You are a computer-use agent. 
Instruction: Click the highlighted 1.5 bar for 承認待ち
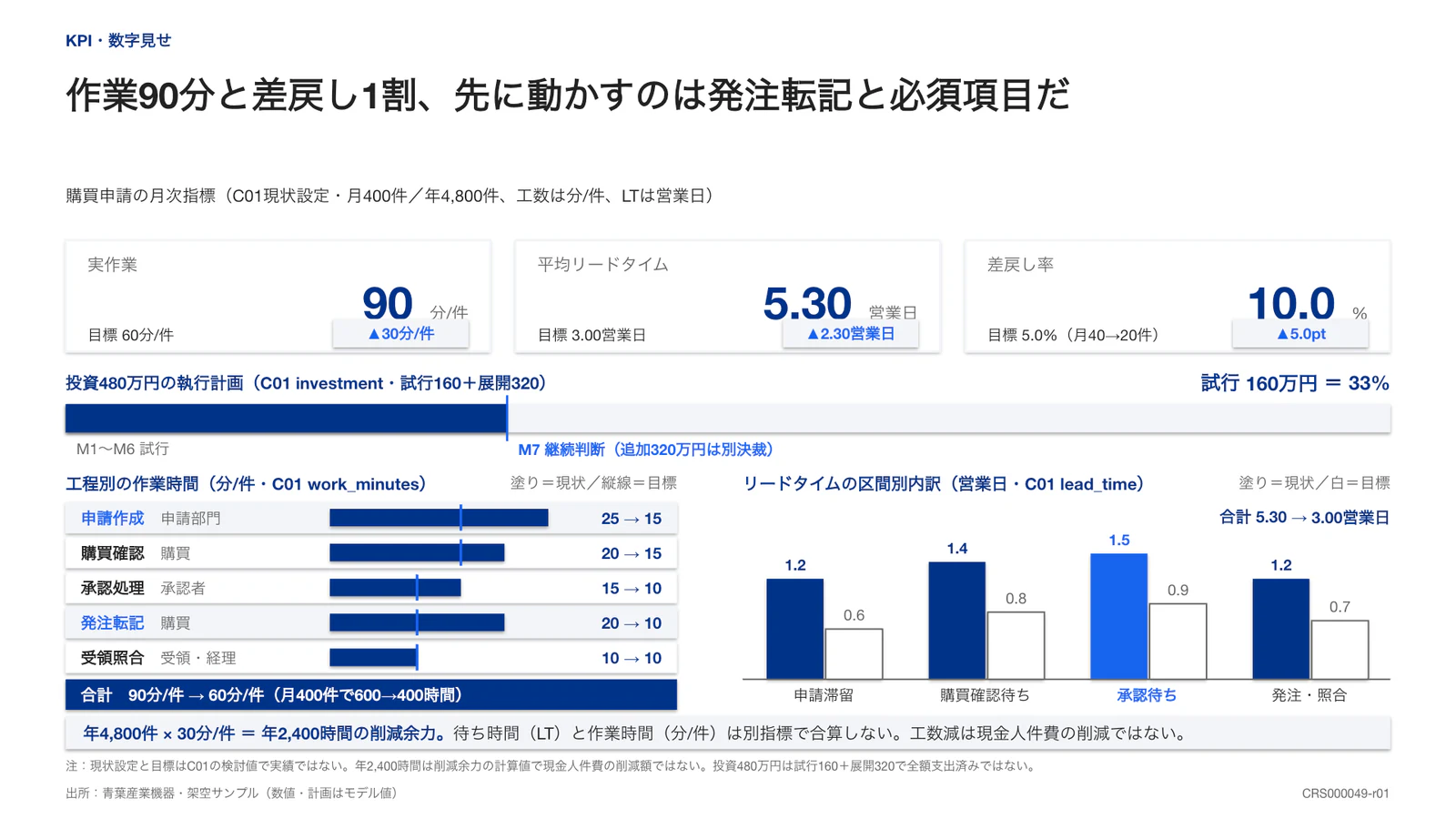(x=1119, y=616)
